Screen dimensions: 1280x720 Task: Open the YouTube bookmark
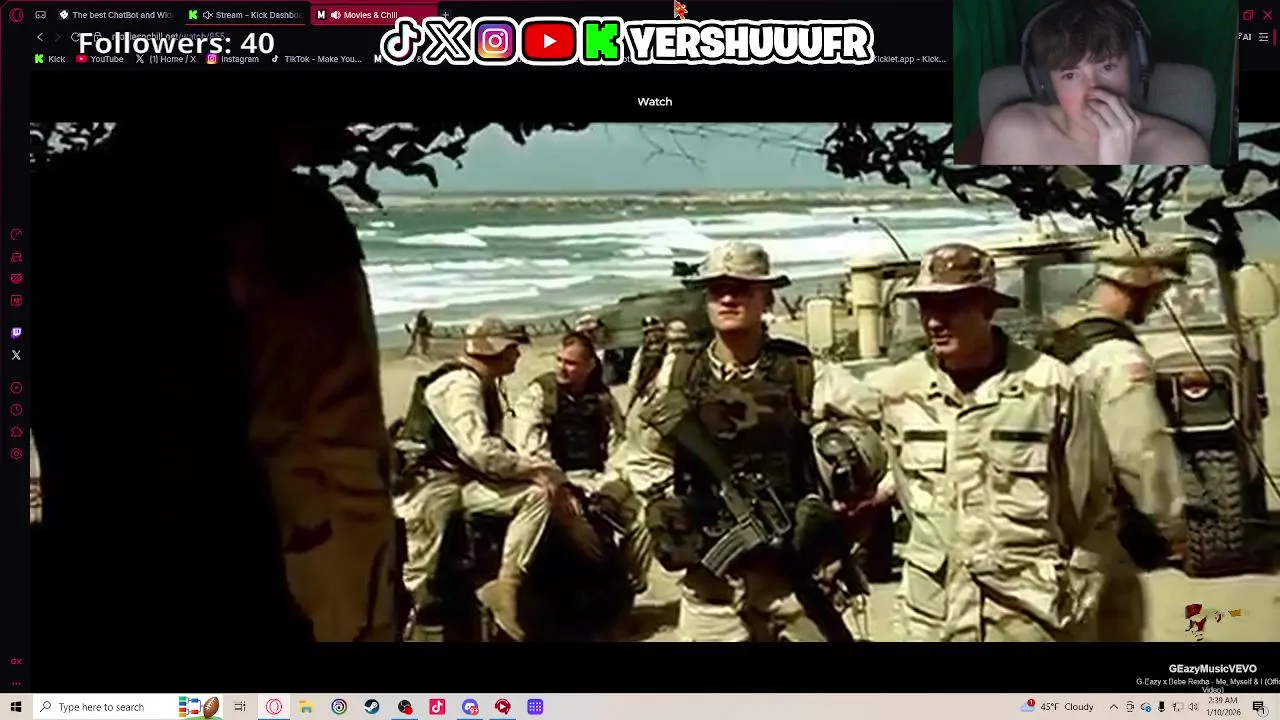tap(100, 59)
